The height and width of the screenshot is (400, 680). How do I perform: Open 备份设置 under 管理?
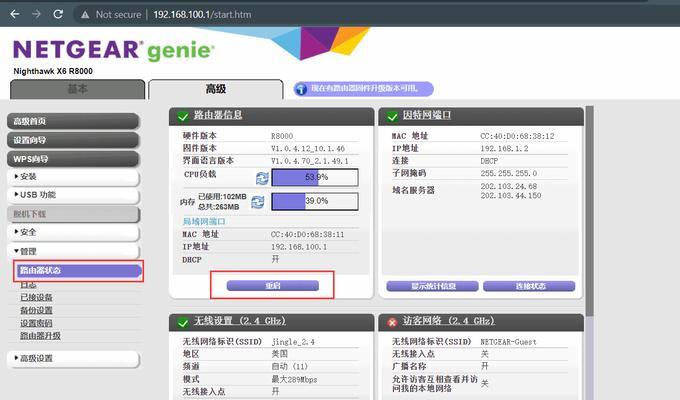click(x=36, y=311)
